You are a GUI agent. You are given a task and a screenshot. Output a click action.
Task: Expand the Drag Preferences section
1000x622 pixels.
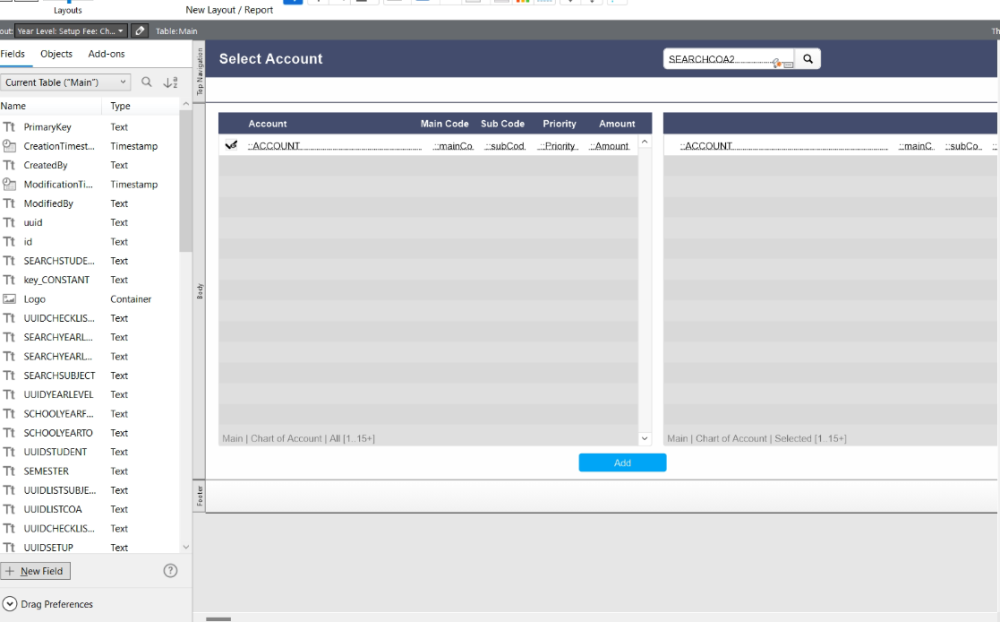tap(10, 604)
